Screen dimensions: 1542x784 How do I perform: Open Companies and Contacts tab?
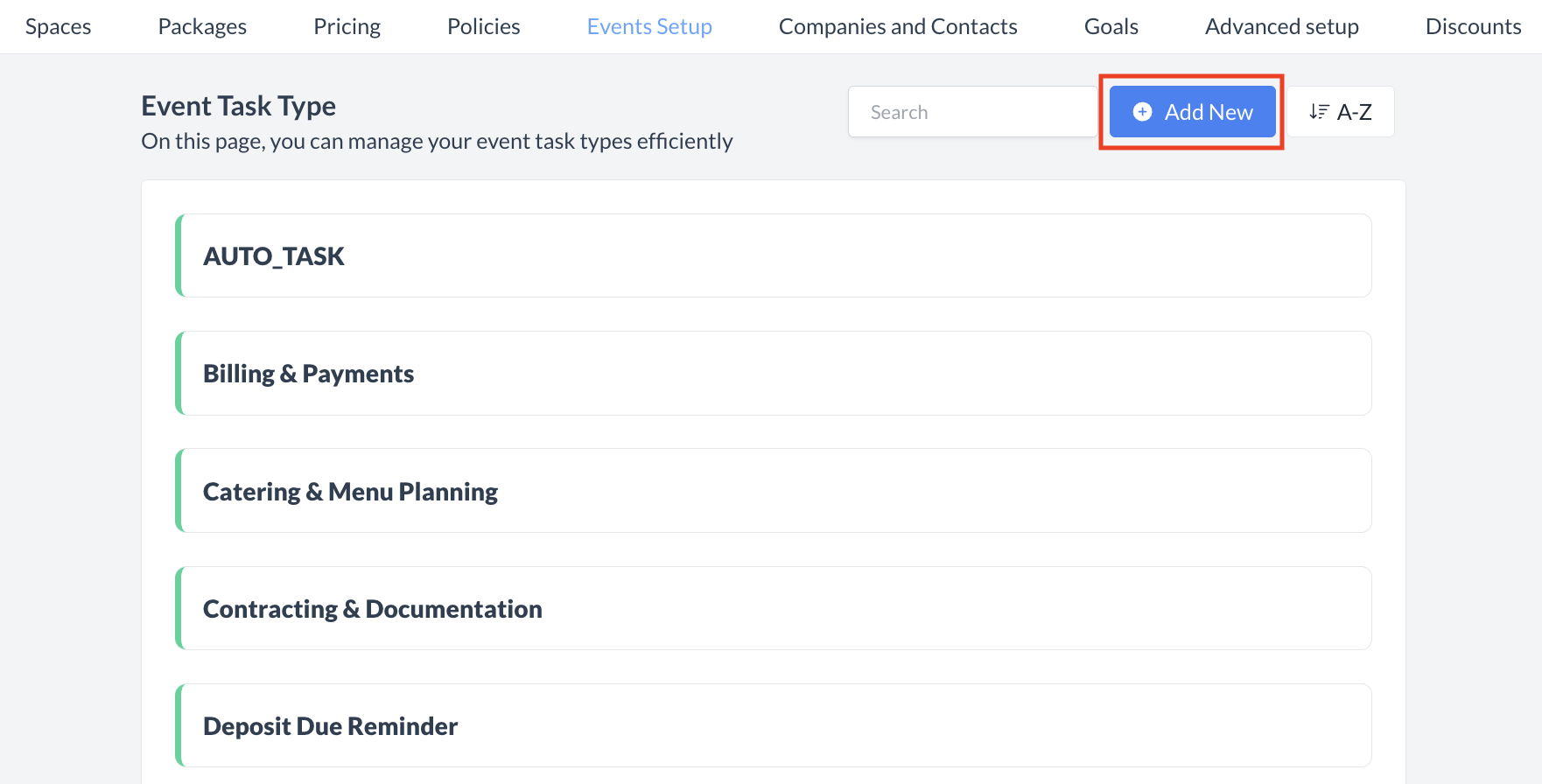(x=898, y=27)
